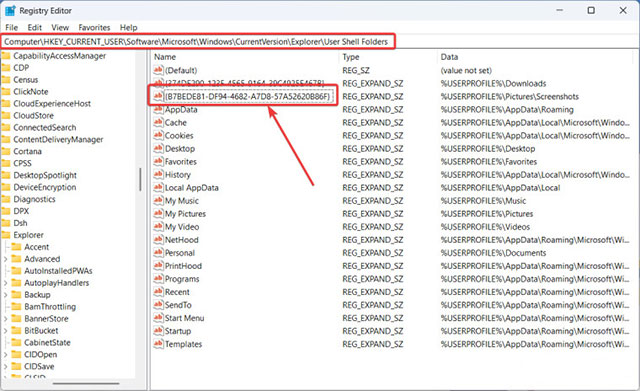
Task: Click the Name column header
Action: (165, 57)
